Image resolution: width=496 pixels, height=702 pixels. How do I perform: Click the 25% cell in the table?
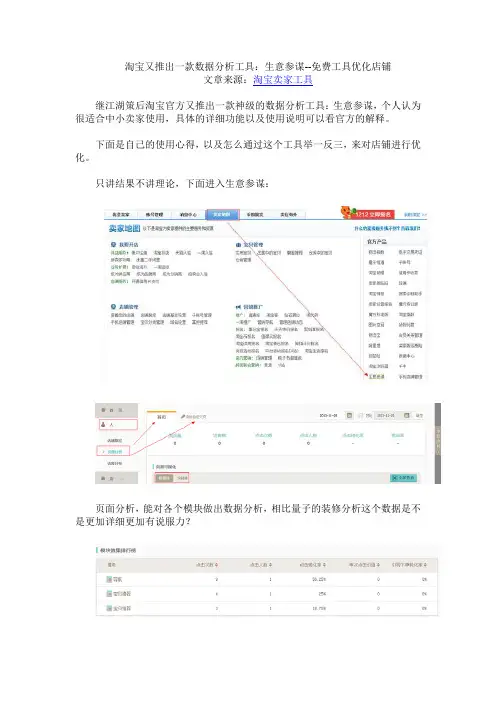click(321, 594)
